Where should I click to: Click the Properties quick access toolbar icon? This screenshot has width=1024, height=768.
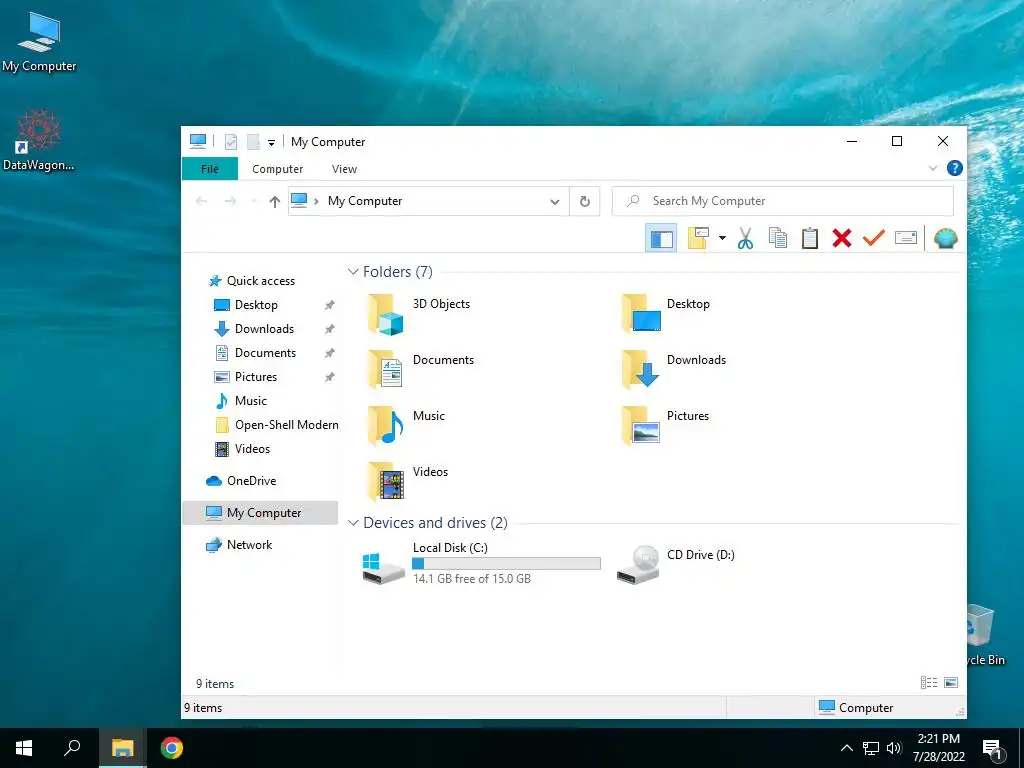pyautogui.click(x=231, y=142)
